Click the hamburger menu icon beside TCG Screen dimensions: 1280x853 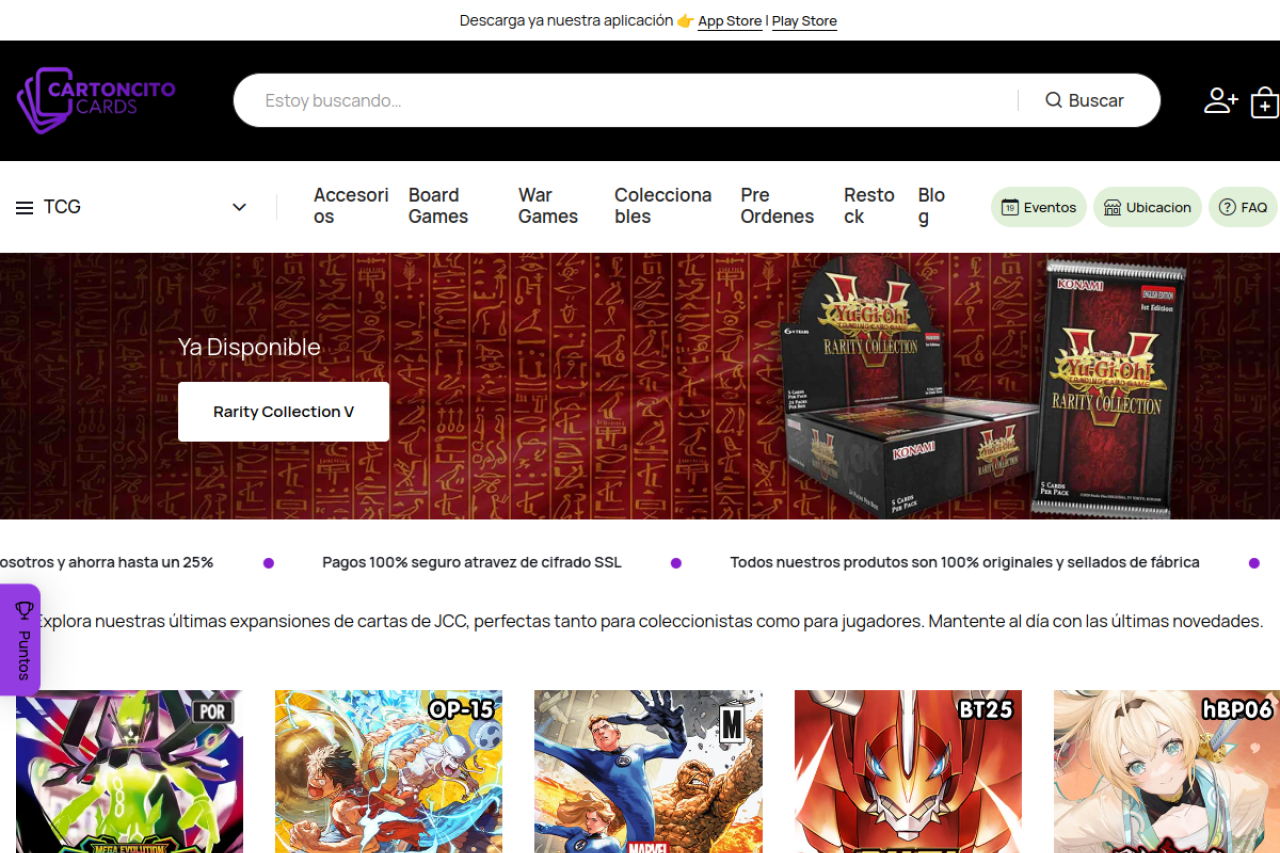[x=25, y=208]
